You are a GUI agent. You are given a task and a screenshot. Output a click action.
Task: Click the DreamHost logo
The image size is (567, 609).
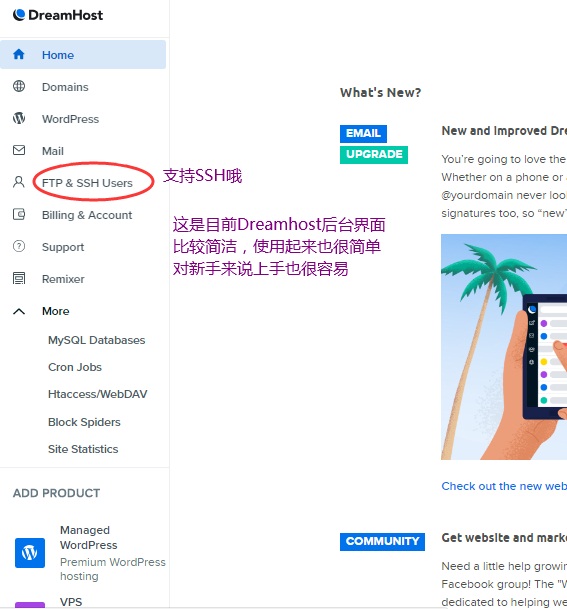58,15
